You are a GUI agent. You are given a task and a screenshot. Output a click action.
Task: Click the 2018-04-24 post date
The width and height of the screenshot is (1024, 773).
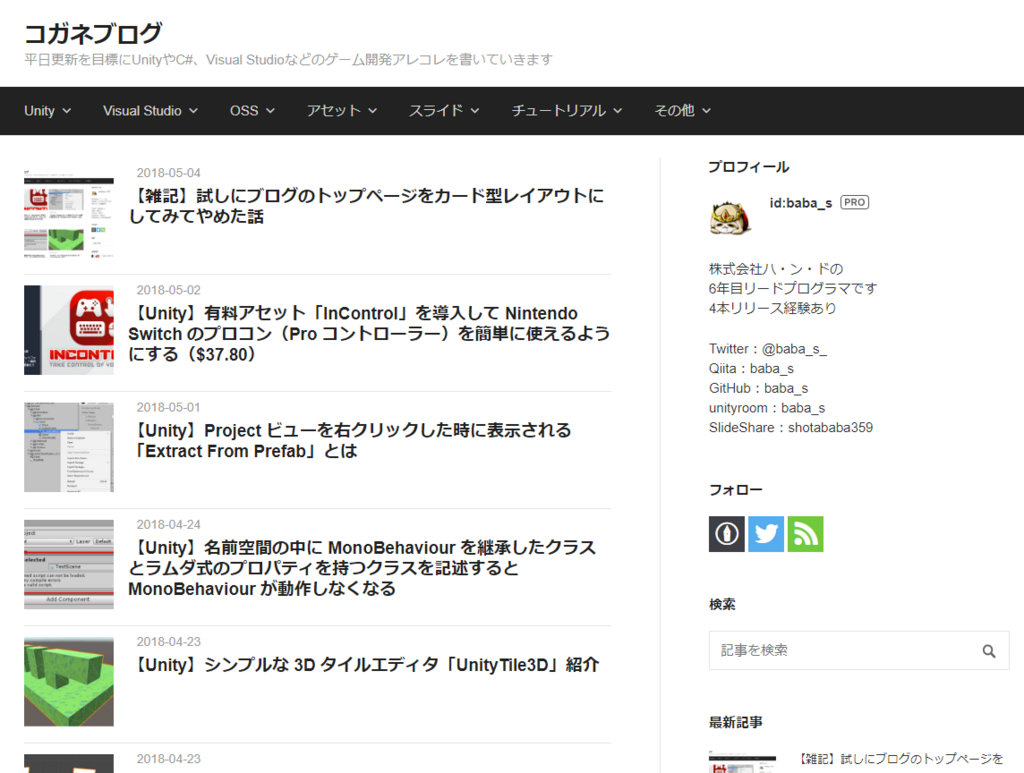coord(168,524)
